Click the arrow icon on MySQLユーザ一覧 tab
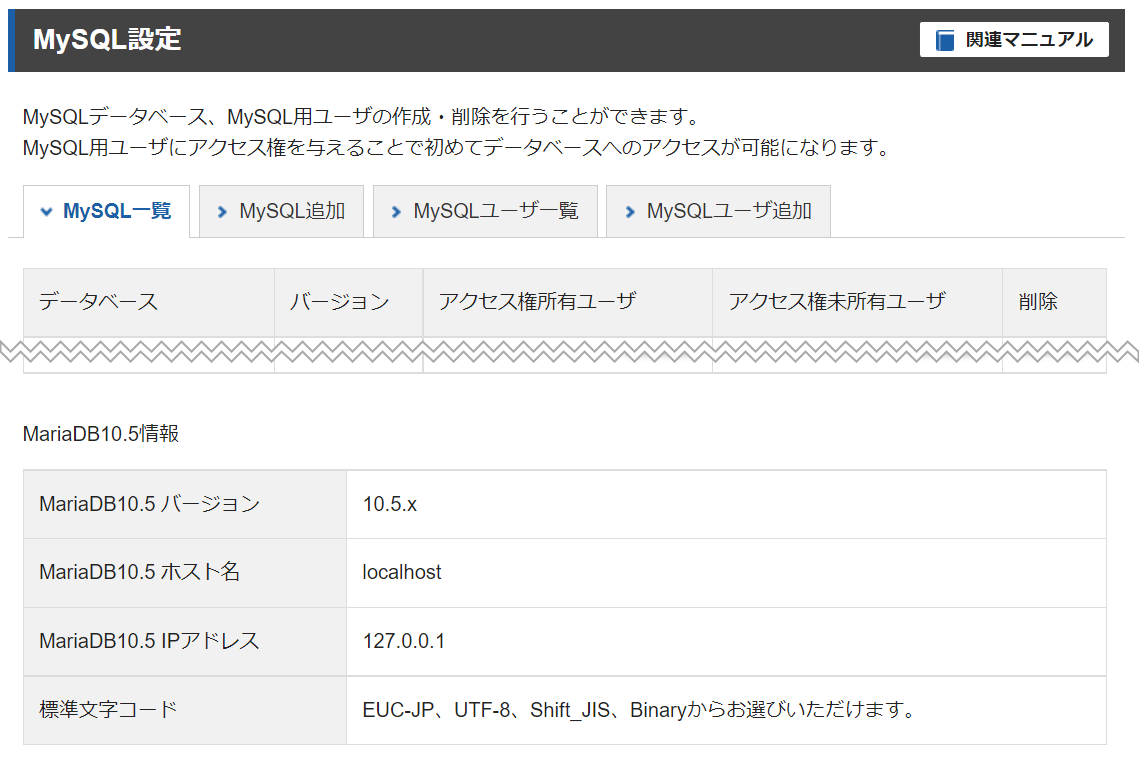Viewport: 1139px width, 766px height. pyautogui.click(x=396, y=212)
